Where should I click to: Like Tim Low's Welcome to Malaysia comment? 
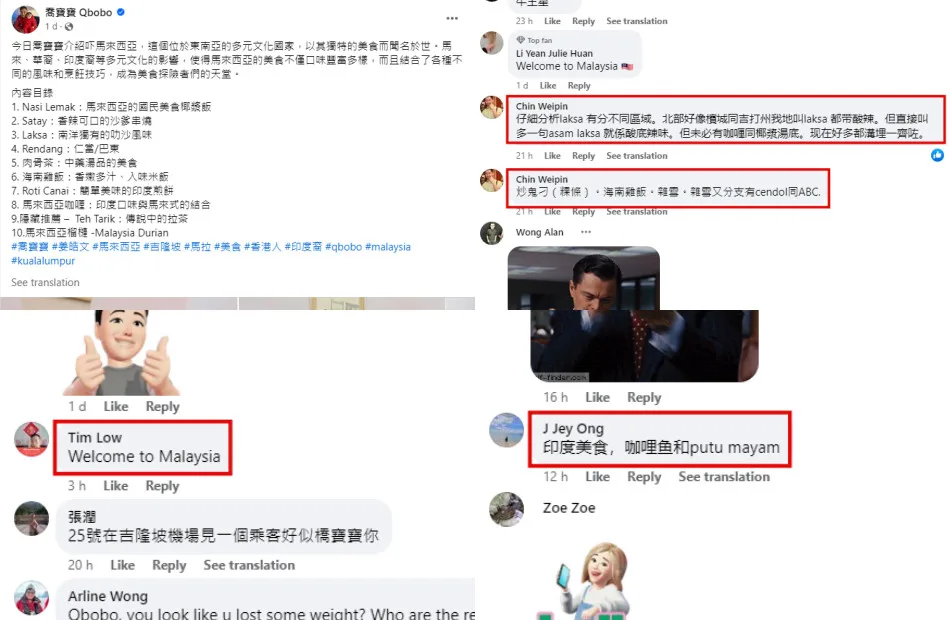click(115, 486)
